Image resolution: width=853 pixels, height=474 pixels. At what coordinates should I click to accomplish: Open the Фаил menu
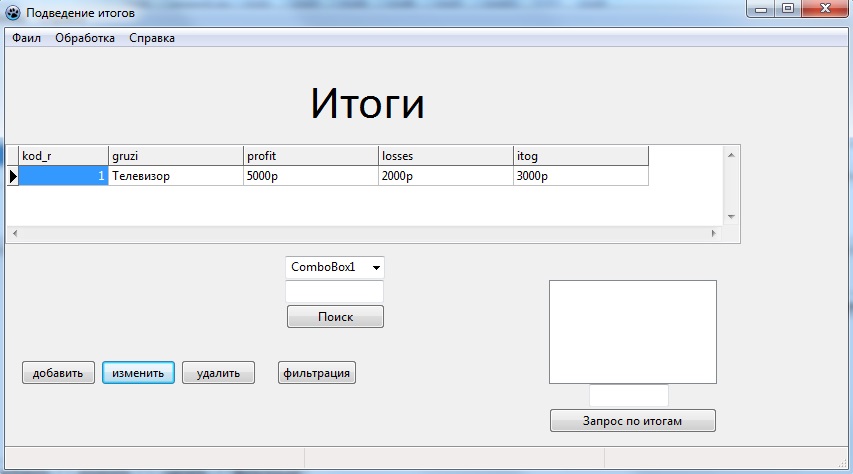point(27,38)
